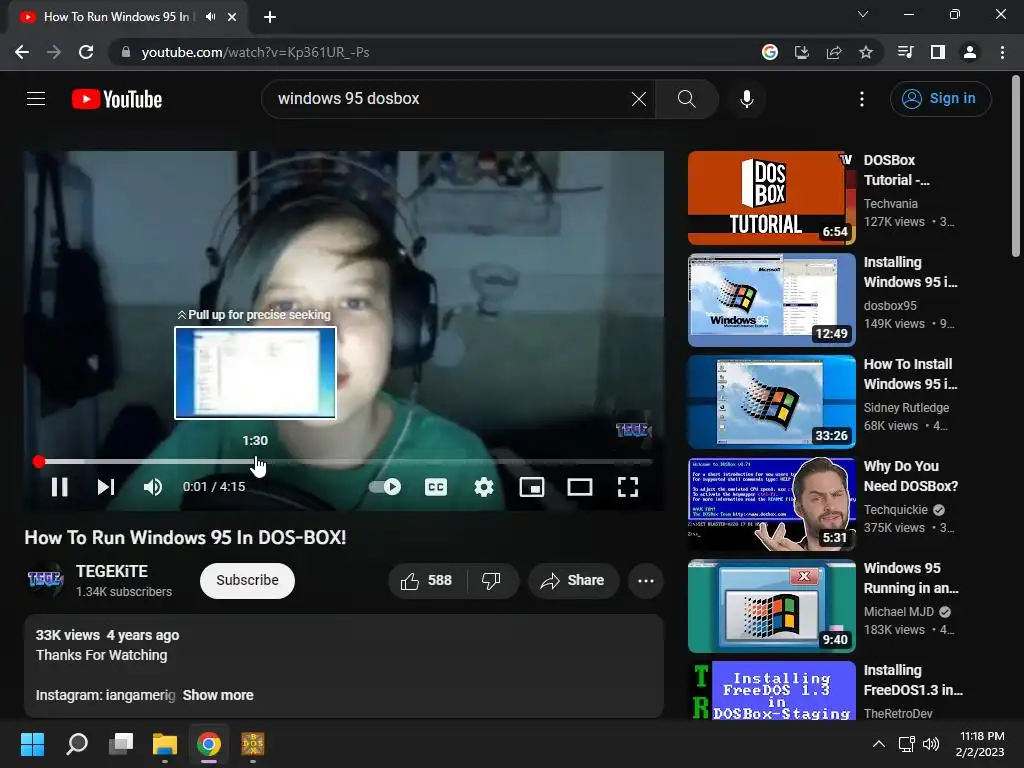Skip to the next video

106,487
